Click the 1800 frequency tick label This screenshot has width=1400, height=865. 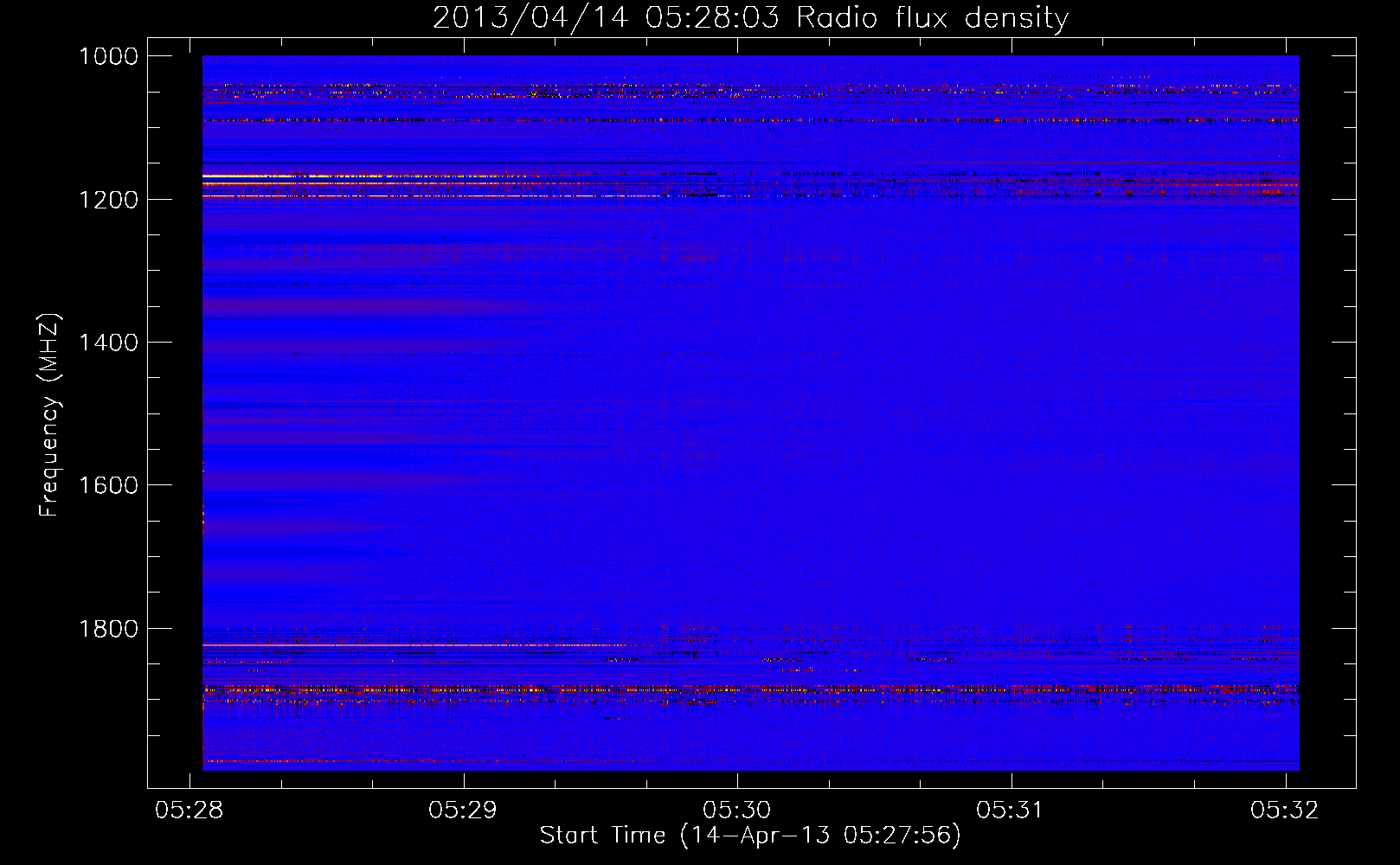[x=108, y=628]
